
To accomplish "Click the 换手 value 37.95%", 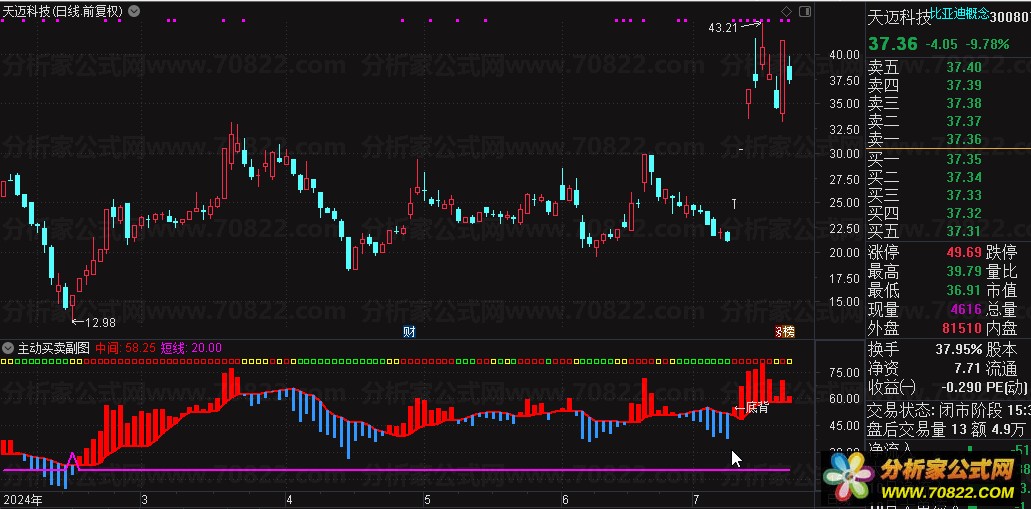I will point(959,350).
